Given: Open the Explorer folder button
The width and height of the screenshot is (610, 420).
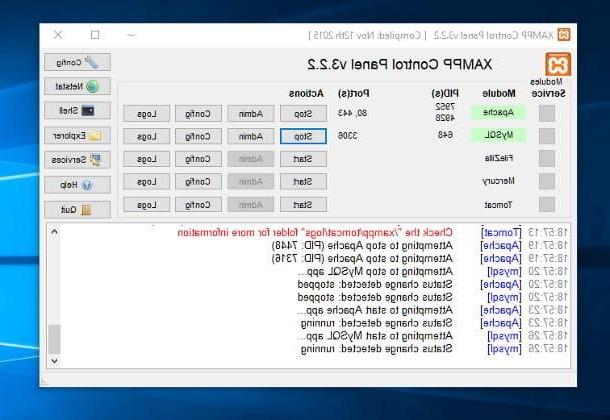Looking at the screenshot, I should (x=77, y=136).
